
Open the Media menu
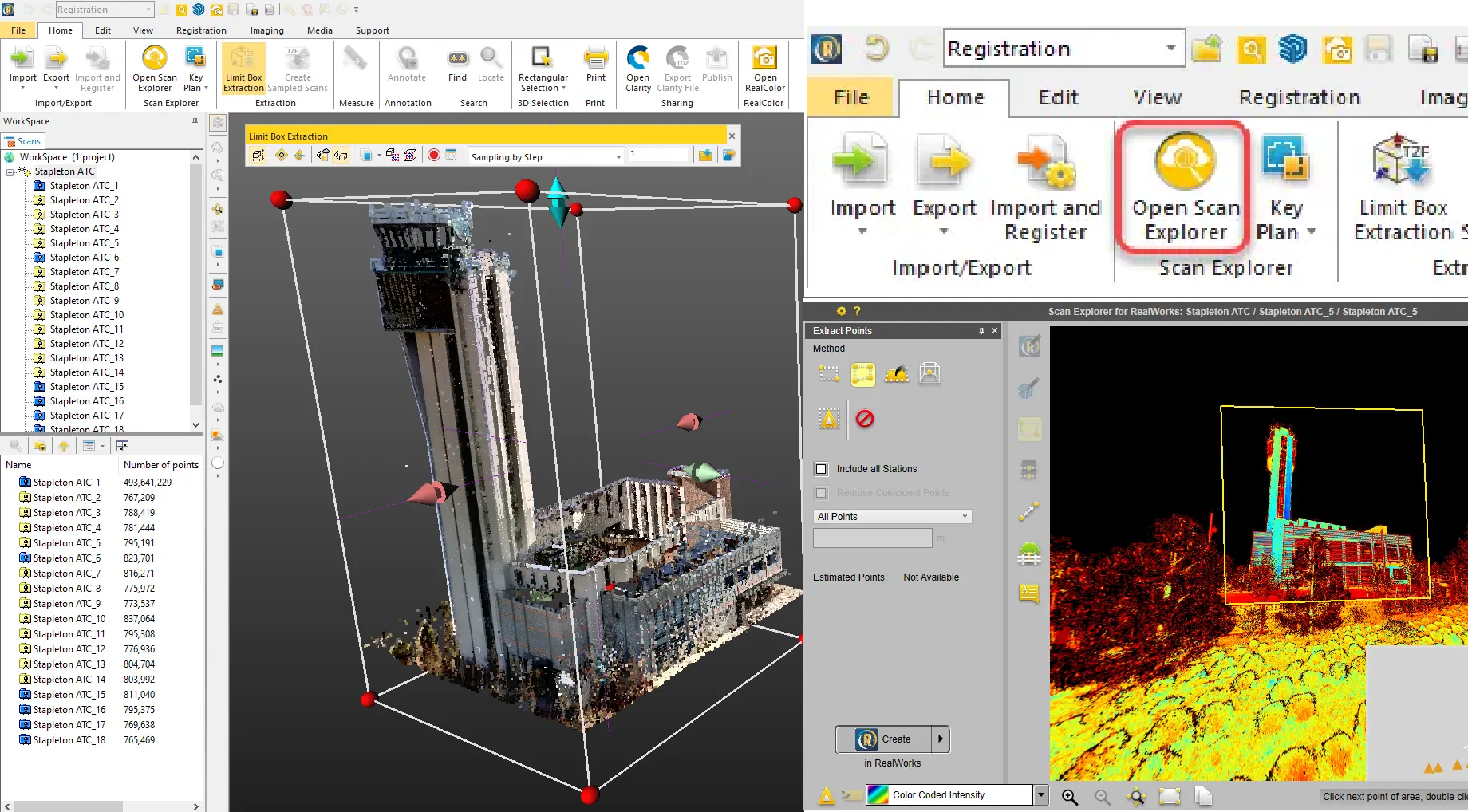tap(320, 30)
